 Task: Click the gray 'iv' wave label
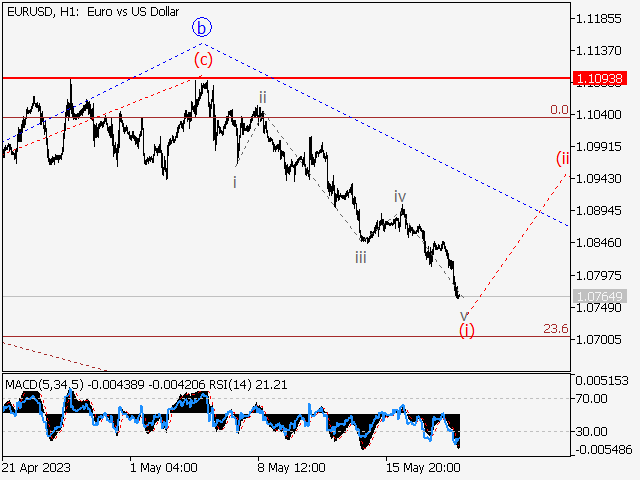pyautogui.click(x=400, y=197)
